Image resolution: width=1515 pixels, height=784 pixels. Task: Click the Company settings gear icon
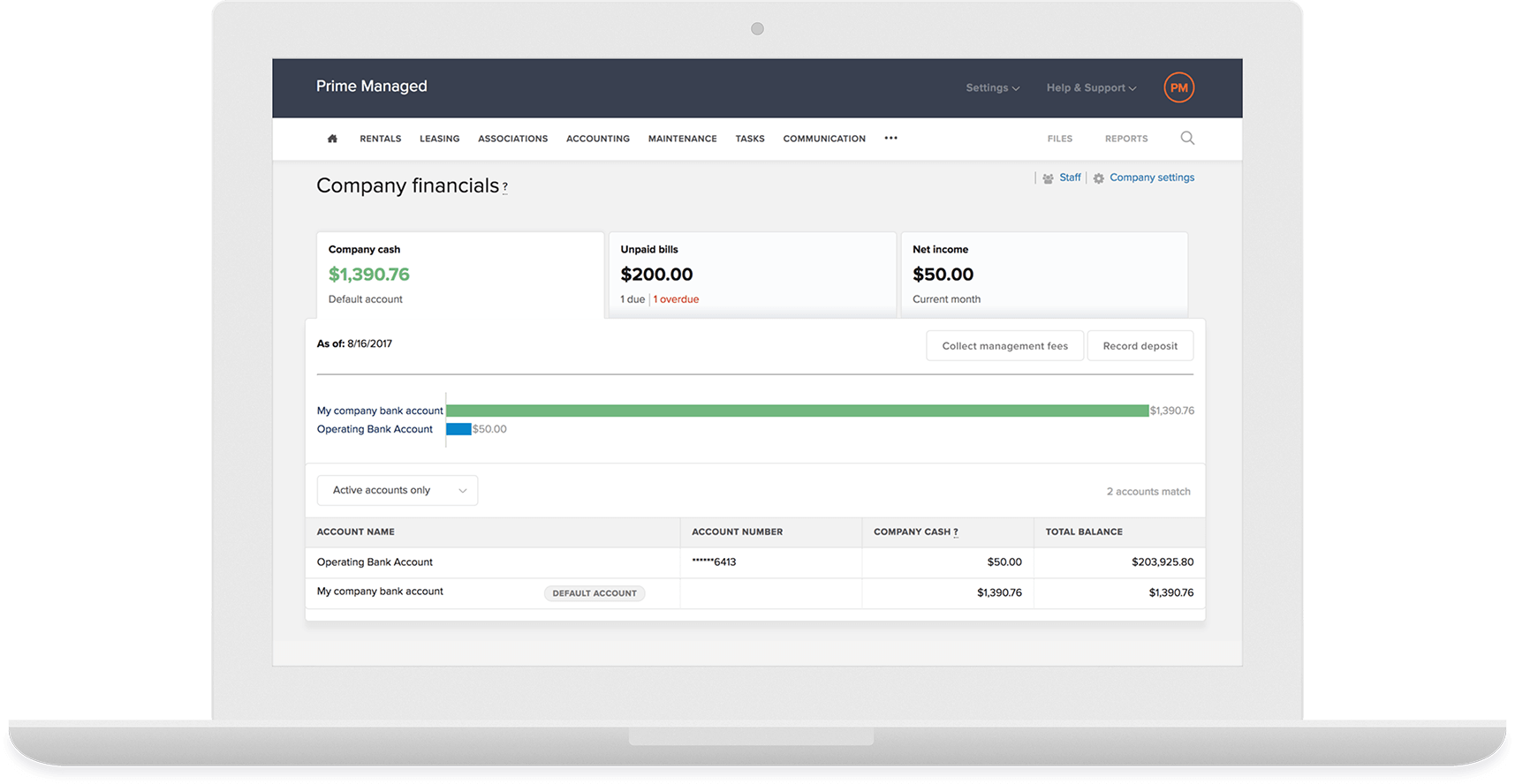click(x=1099, y=178)
